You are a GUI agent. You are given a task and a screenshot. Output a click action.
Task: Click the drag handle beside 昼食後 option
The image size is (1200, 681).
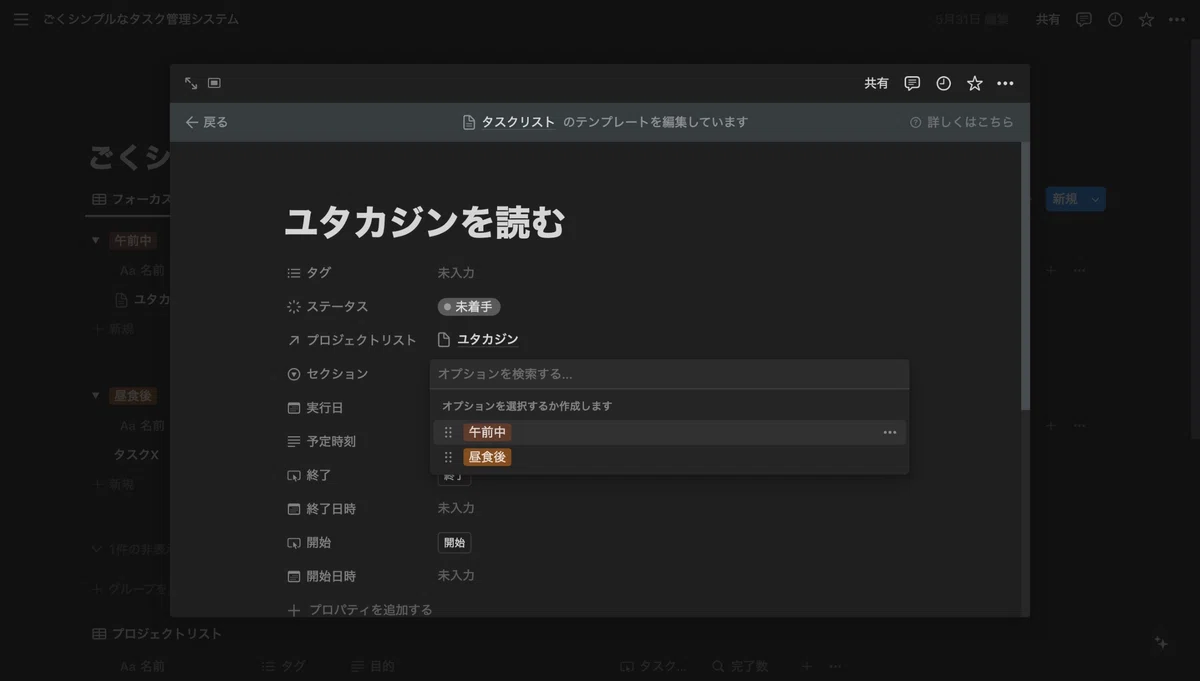(448, 457)
